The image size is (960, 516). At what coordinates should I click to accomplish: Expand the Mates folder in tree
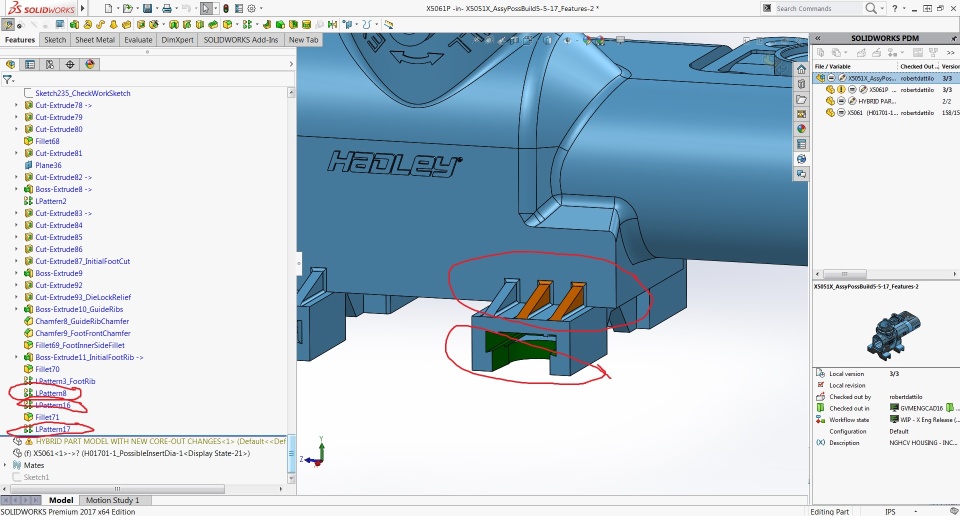(6, 465)
